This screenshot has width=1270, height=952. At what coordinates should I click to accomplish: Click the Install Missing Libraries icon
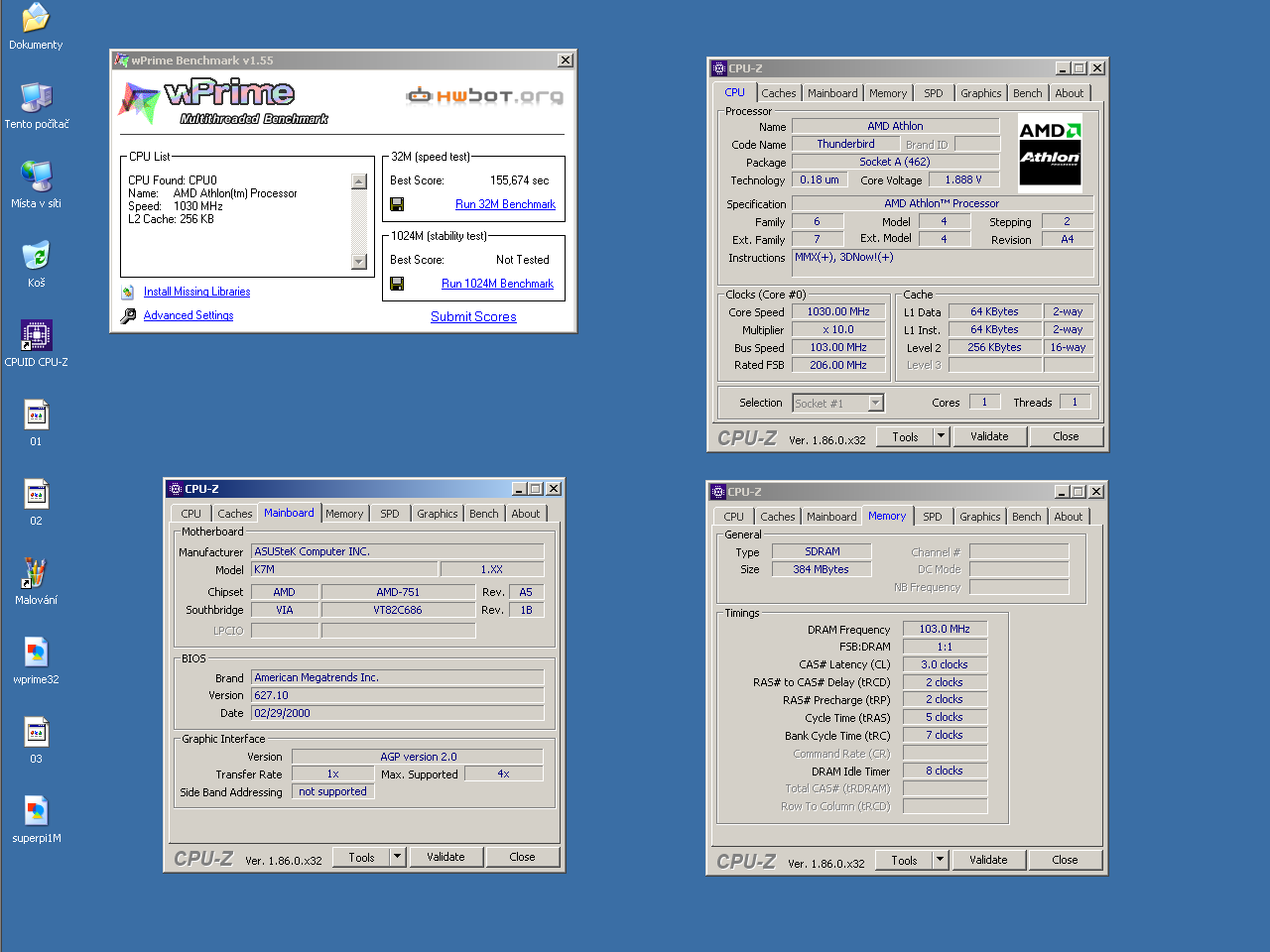coord(128,292)
